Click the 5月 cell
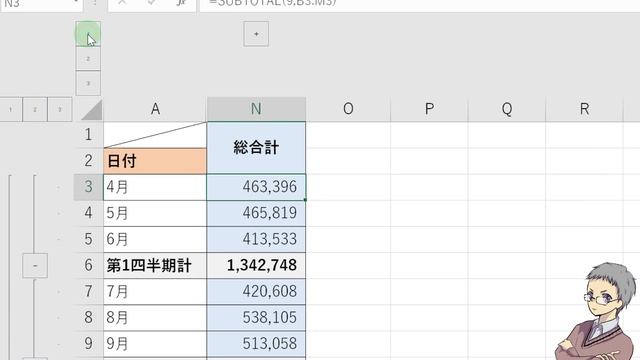 (155, 213)
